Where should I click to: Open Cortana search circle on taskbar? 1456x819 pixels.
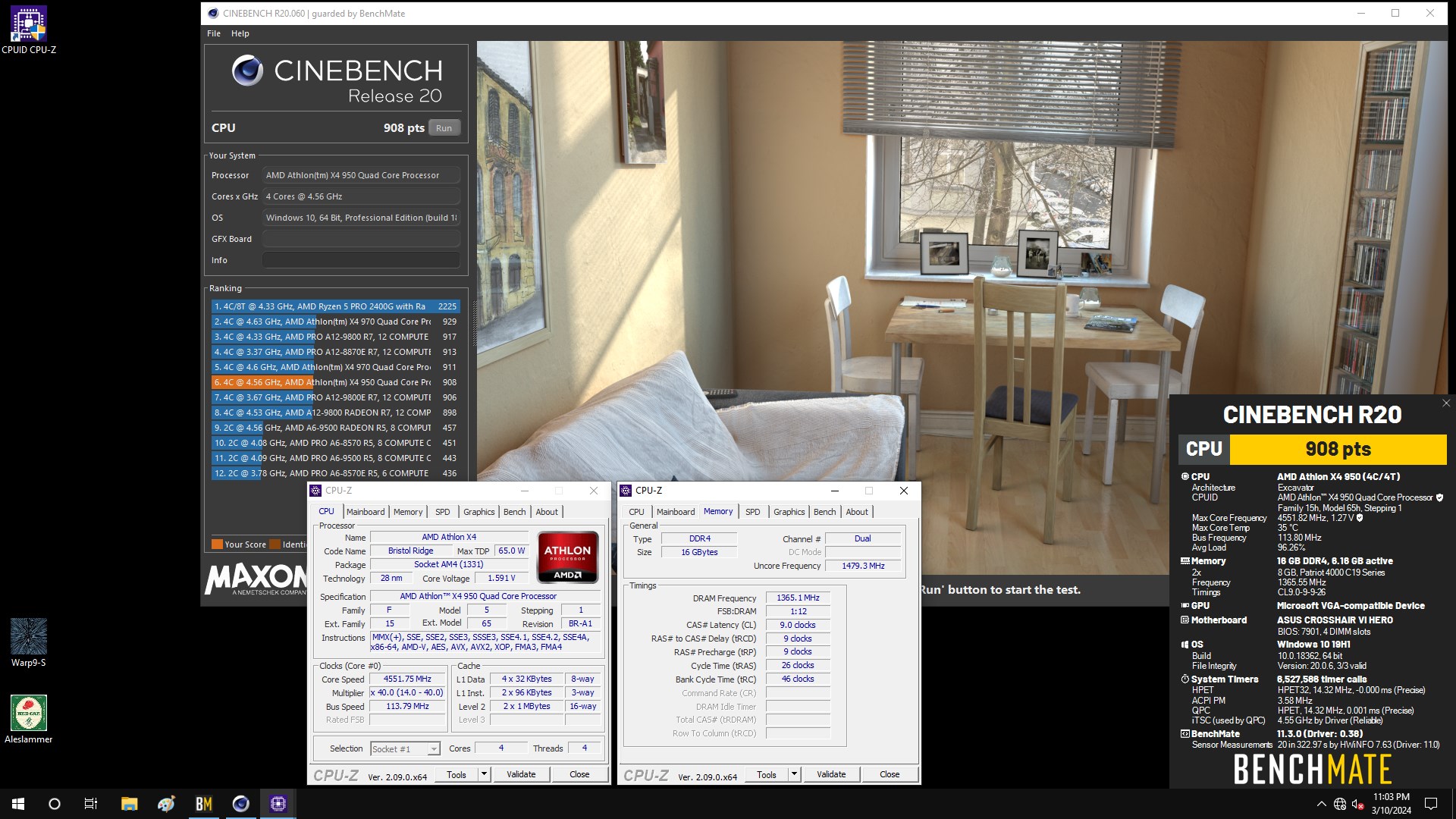pos(55,804)
